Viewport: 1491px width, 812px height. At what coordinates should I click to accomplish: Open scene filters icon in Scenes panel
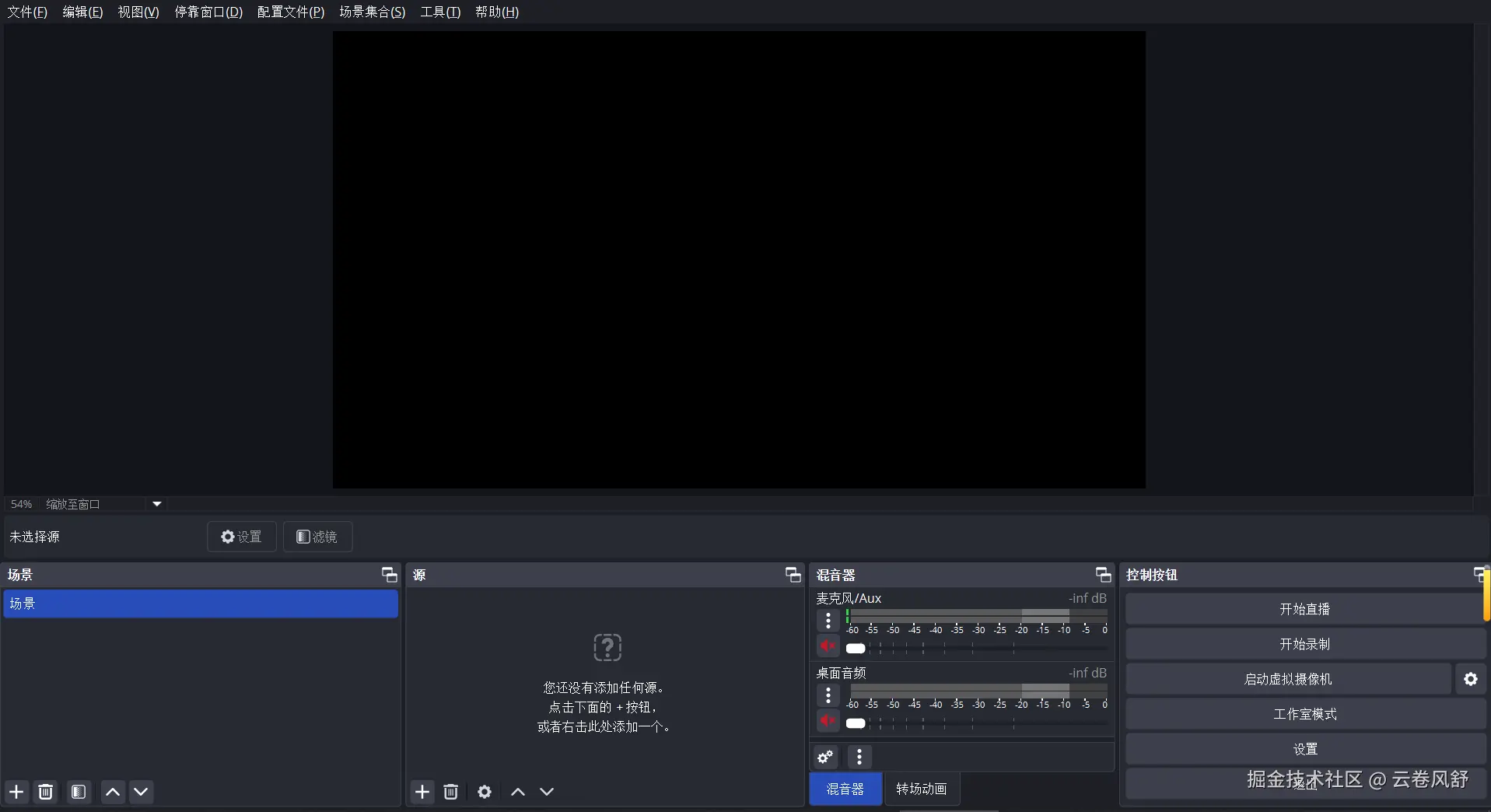(79, 792)
